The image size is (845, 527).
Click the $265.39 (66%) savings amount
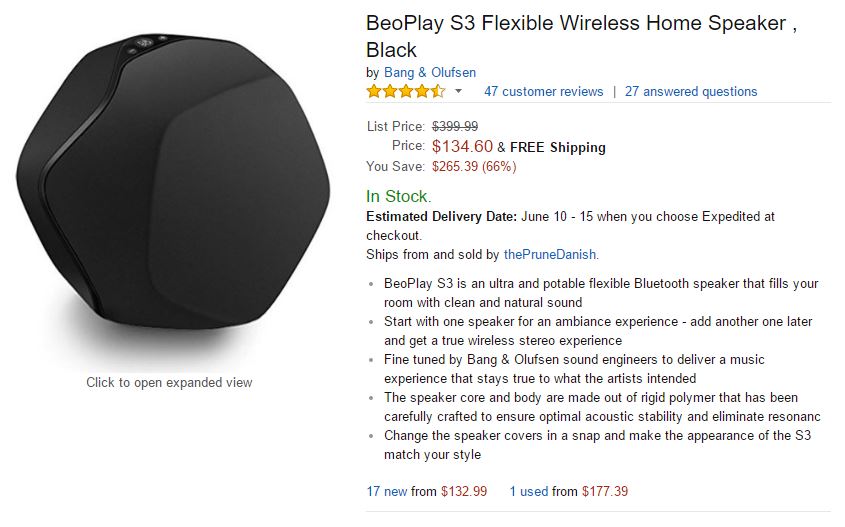[474, 166]
